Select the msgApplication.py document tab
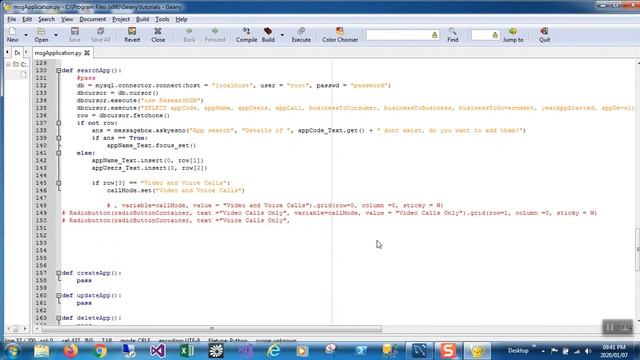The image size is (640, 360). (58, 53)
